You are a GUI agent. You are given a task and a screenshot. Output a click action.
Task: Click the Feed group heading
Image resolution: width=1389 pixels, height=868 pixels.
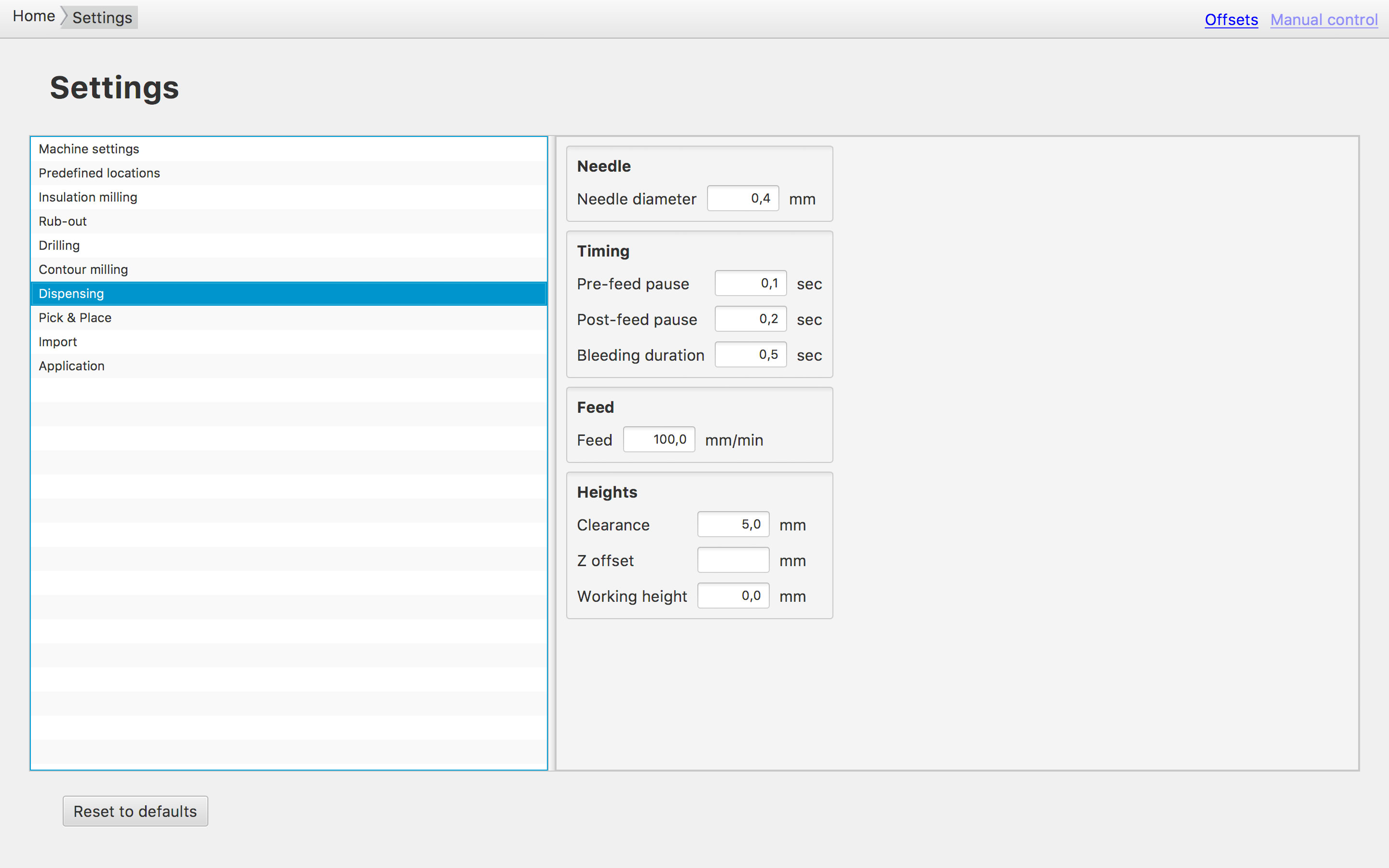point(595,407)
